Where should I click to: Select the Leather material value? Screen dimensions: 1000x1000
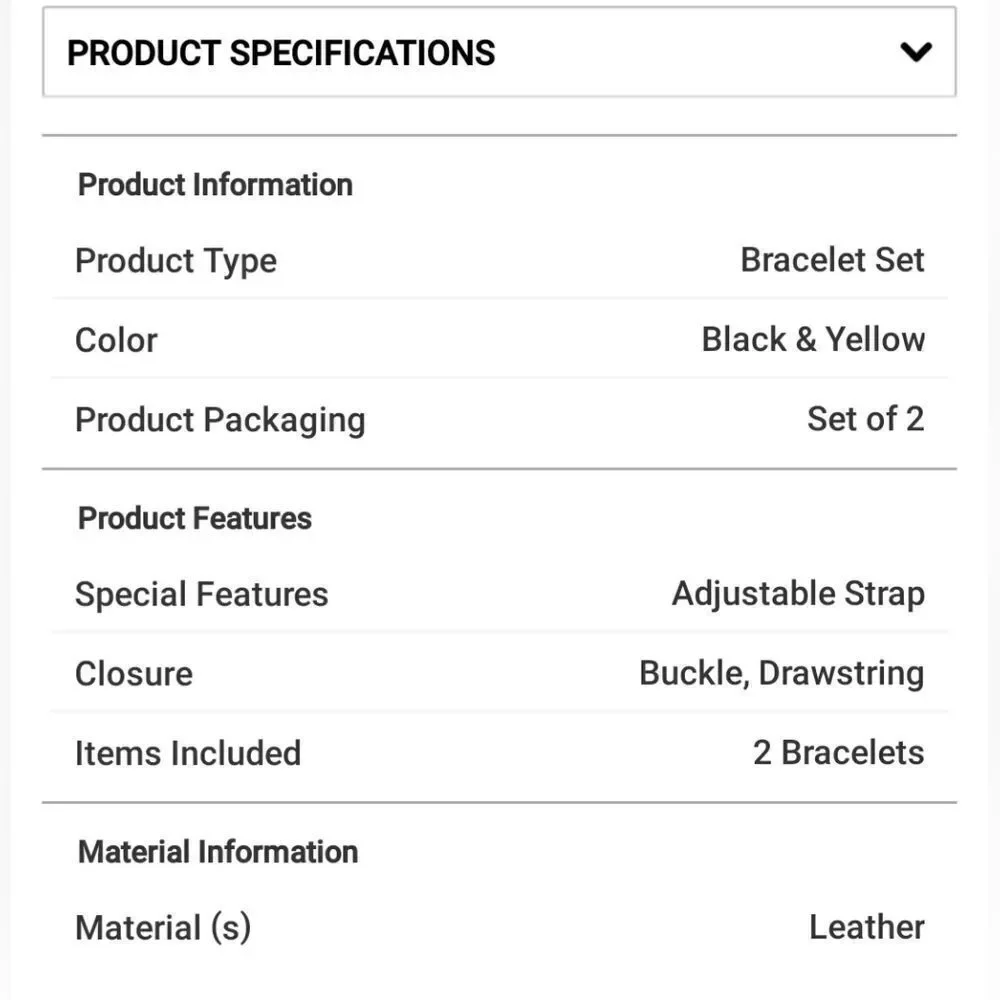pos(866,927)
